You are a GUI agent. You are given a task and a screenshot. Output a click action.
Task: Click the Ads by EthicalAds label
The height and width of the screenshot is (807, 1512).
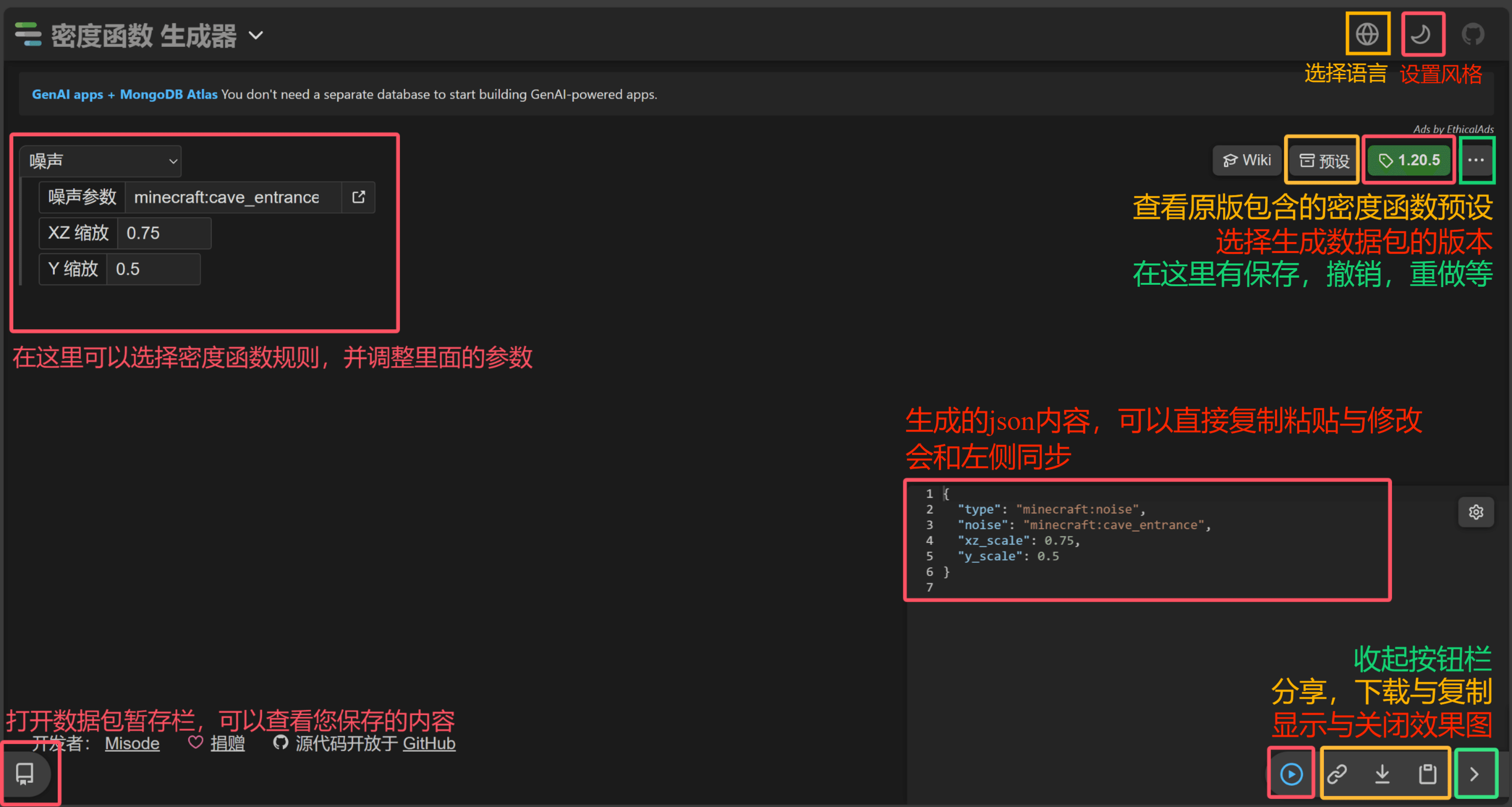pos(1453,129)
